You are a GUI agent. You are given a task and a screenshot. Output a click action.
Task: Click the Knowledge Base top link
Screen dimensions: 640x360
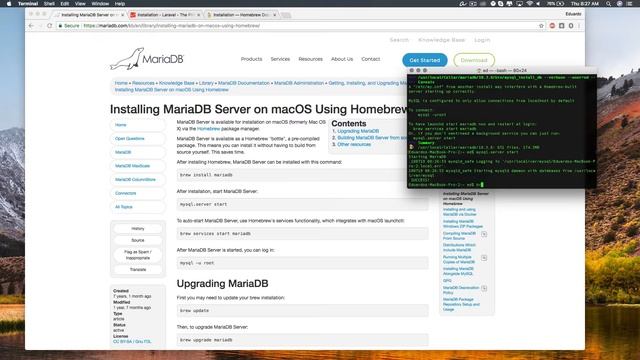(442, 40)
